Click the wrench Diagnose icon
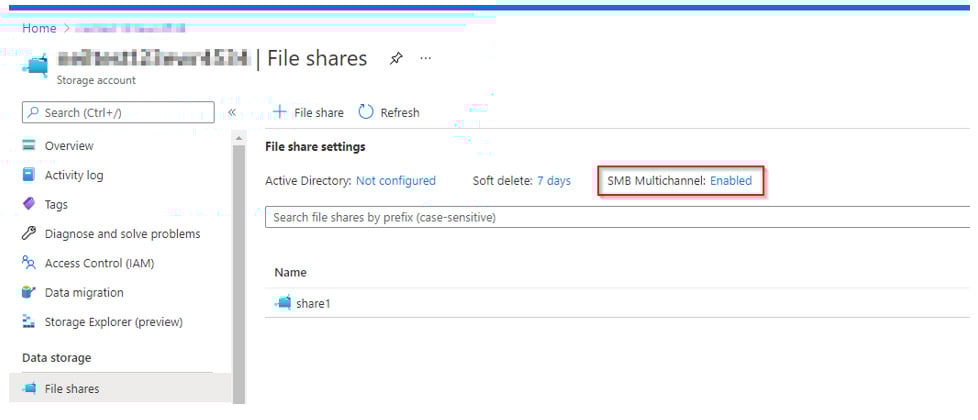Image resolution: width=978 pixels, height=420 pixels. pyautogui.click(x=29, y=233)
